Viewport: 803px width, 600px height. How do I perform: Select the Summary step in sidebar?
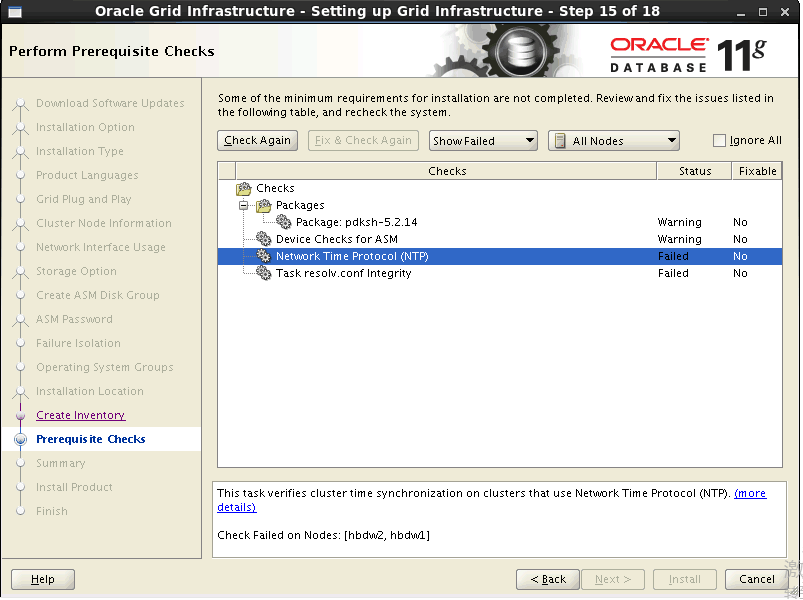[60, 463]
